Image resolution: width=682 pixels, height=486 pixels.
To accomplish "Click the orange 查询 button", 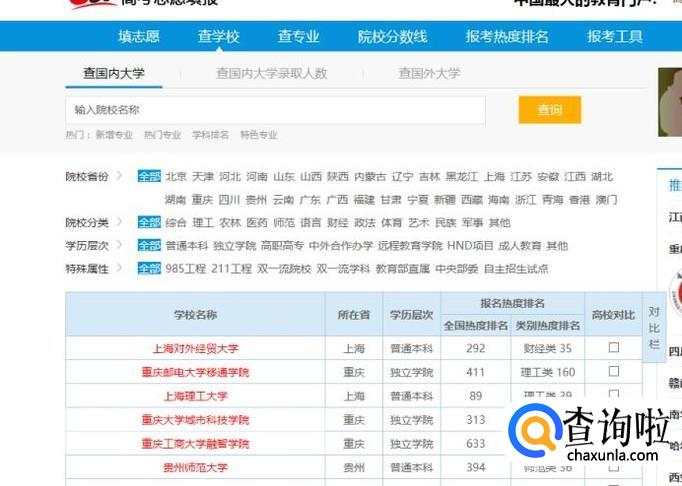I will click(x=550, y=110).
